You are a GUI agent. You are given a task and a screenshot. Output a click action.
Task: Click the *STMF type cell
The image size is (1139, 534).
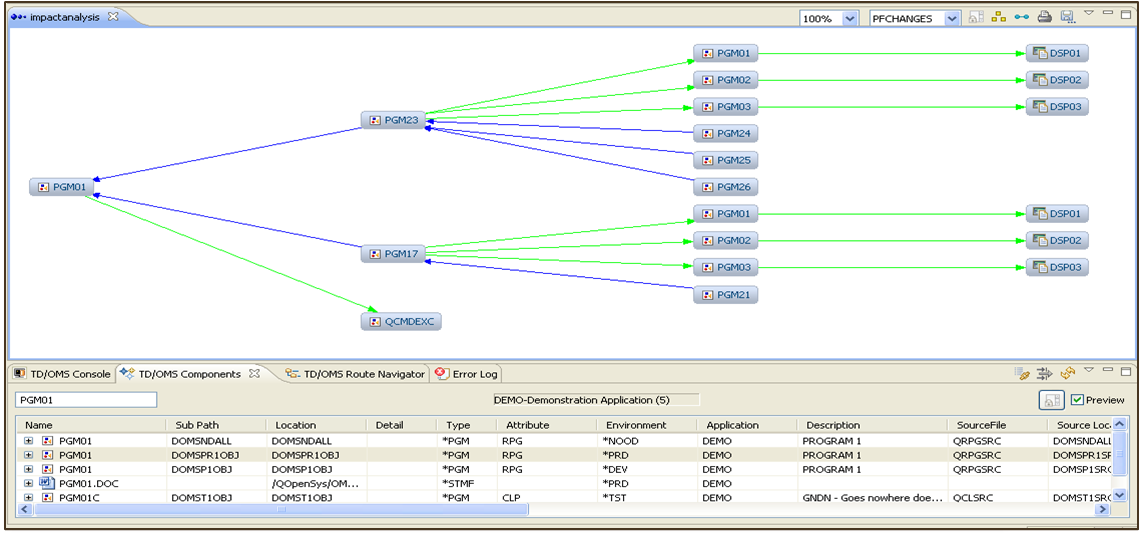(457, 483)
